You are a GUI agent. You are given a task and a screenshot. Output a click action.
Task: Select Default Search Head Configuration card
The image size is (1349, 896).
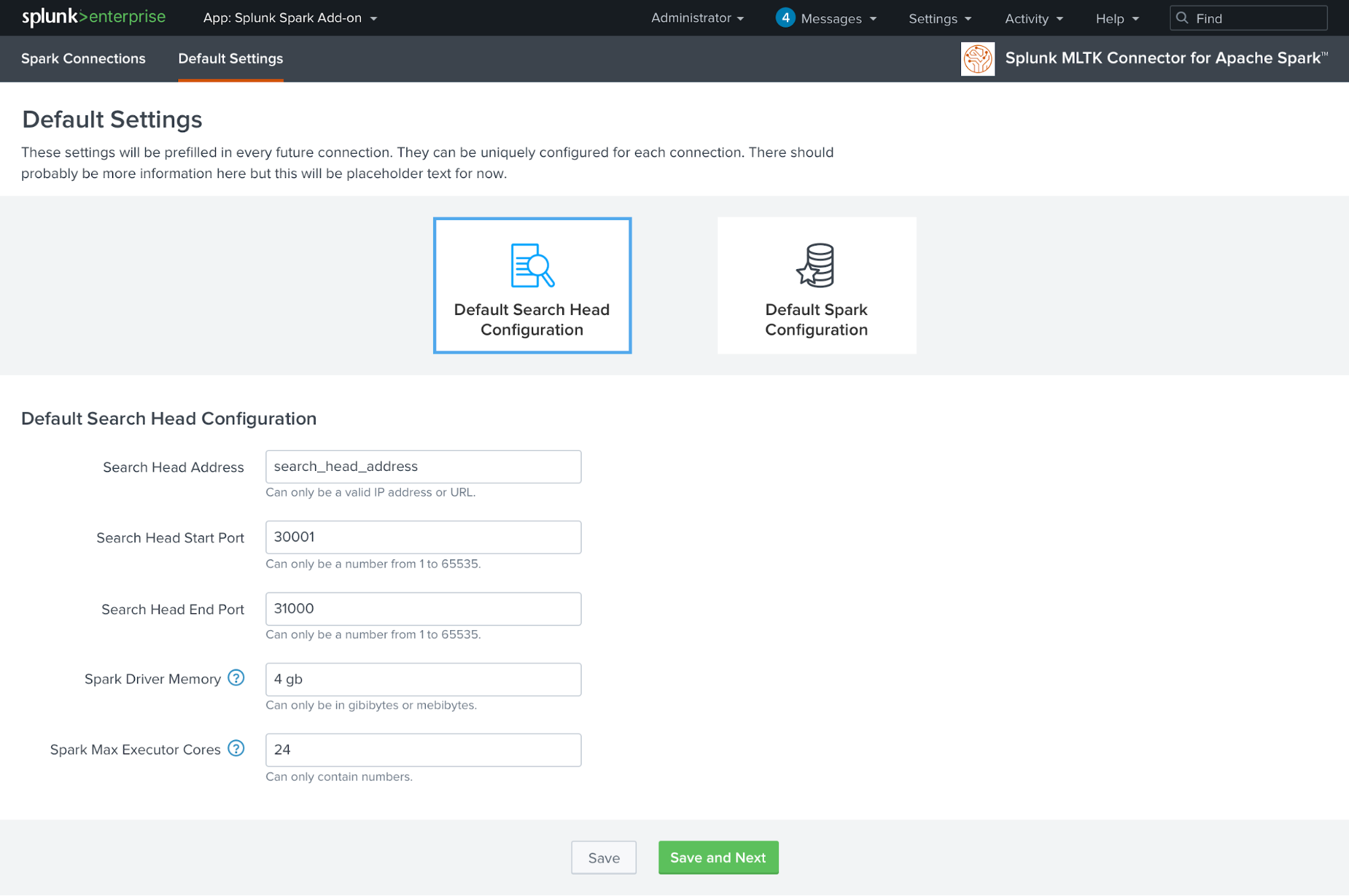click(532, 285)
